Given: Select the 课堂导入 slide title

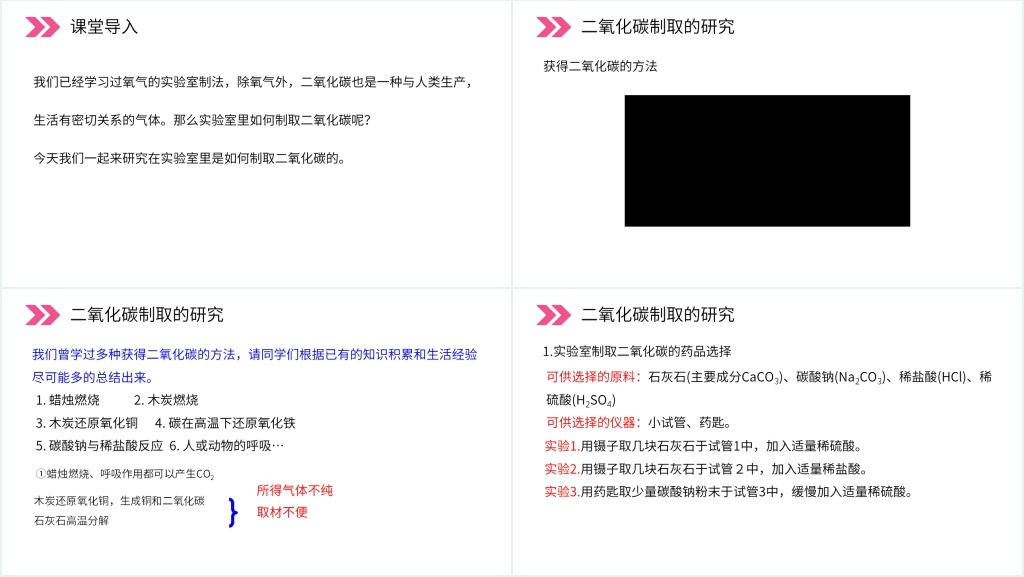Looking at the screenshot, I should [x=104, y=27].
